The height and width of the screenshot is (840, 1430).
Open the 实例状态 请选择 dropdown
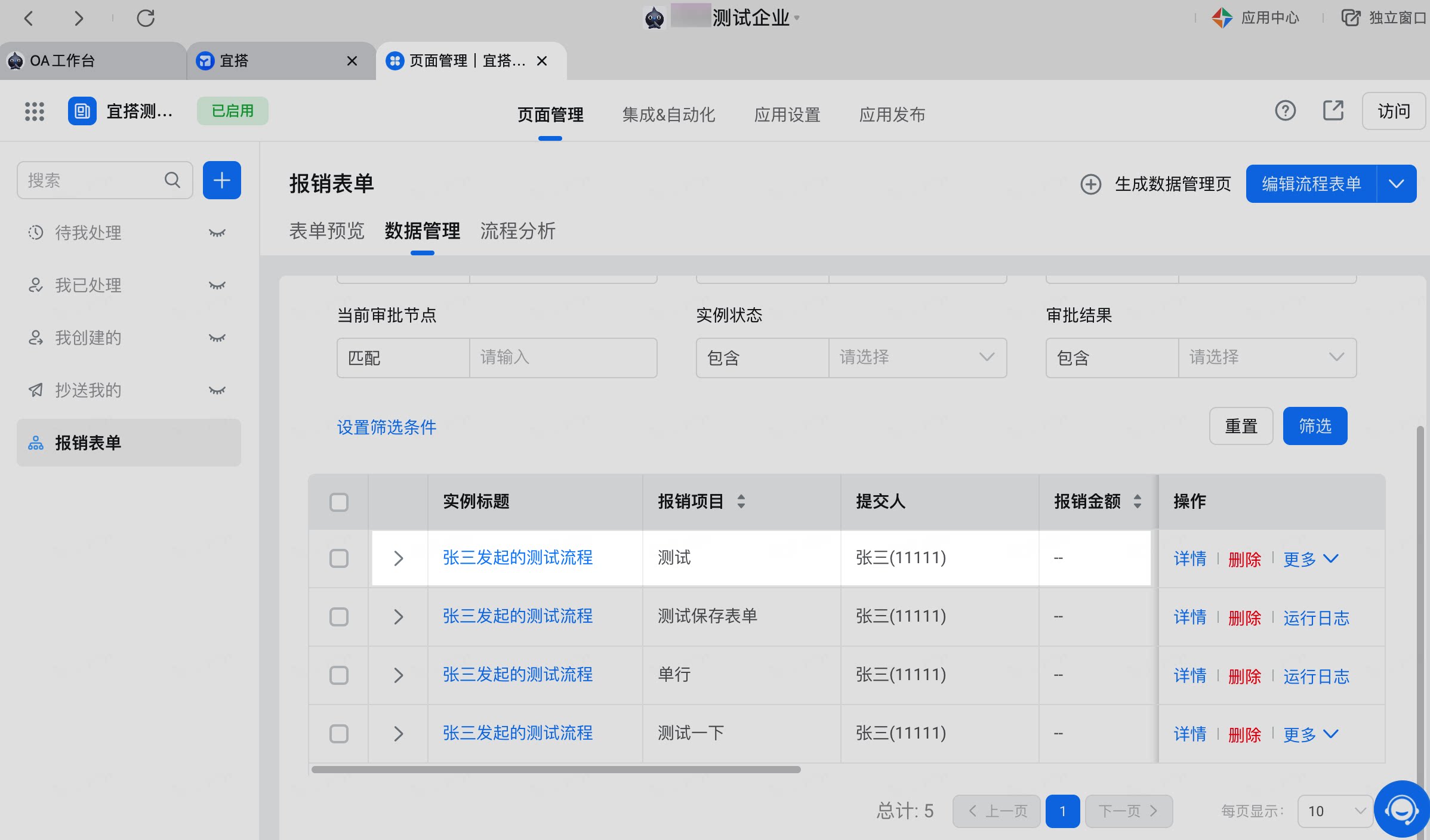917,358
